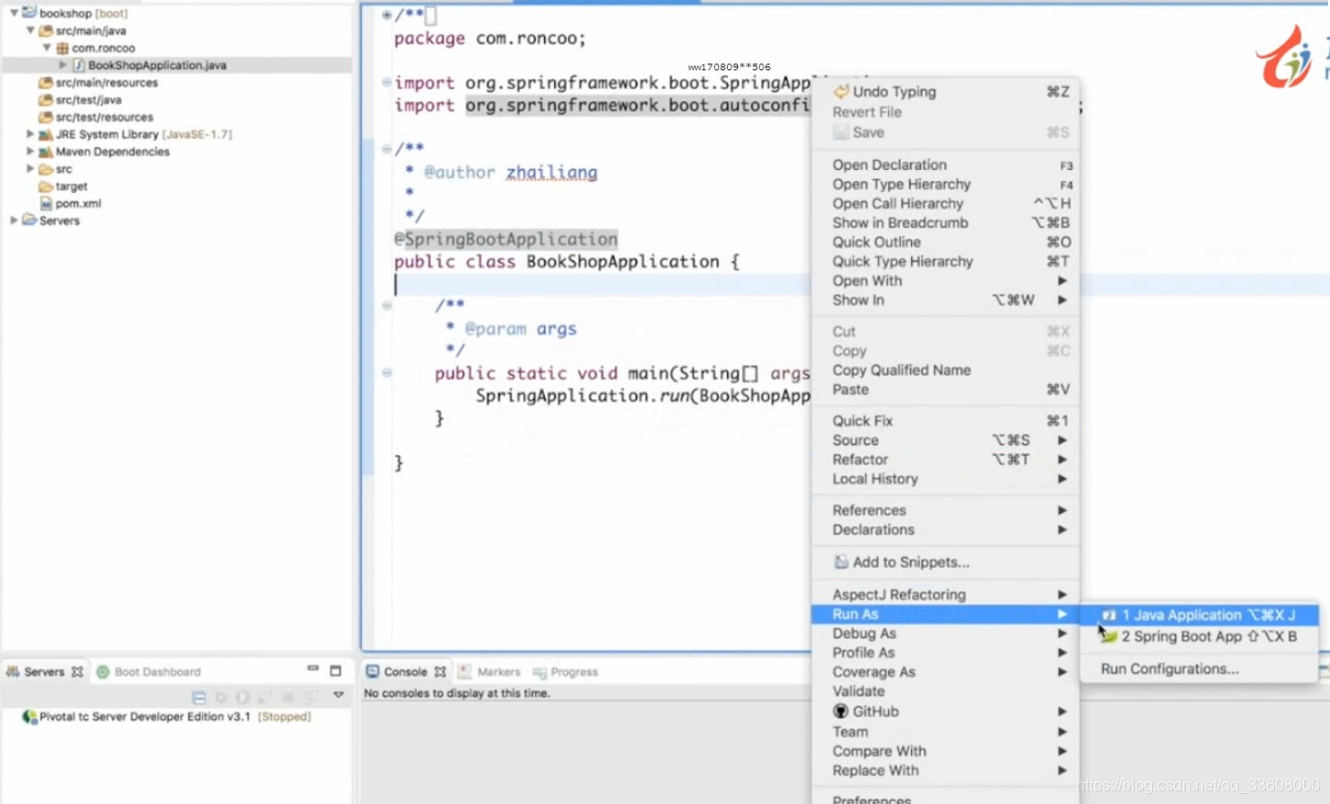
Task: Click the com.roncoo package icon
Action: point(62,48)
